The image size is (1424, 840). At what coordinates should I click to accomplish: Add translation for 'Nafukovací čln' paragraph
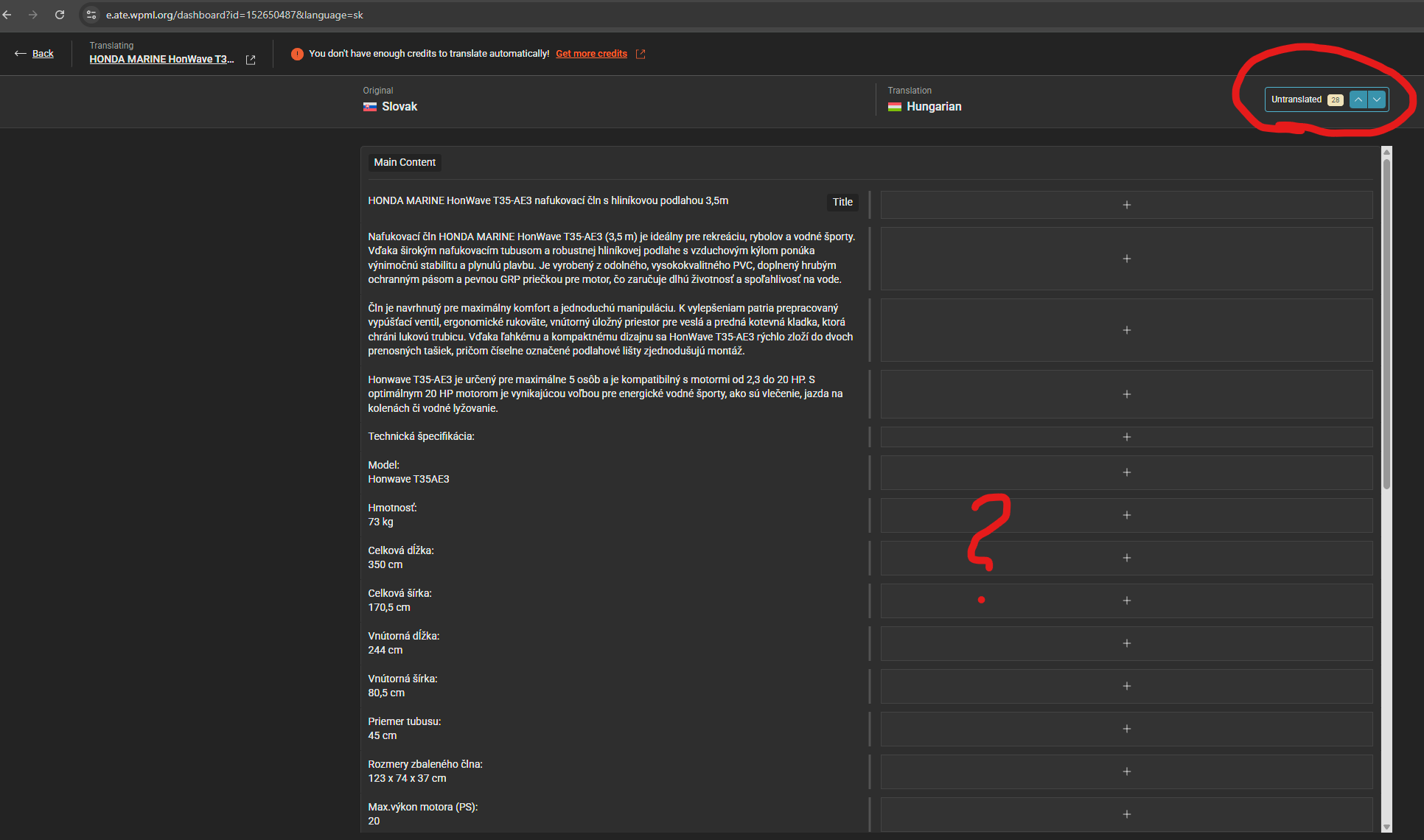tap(1126, 259)
